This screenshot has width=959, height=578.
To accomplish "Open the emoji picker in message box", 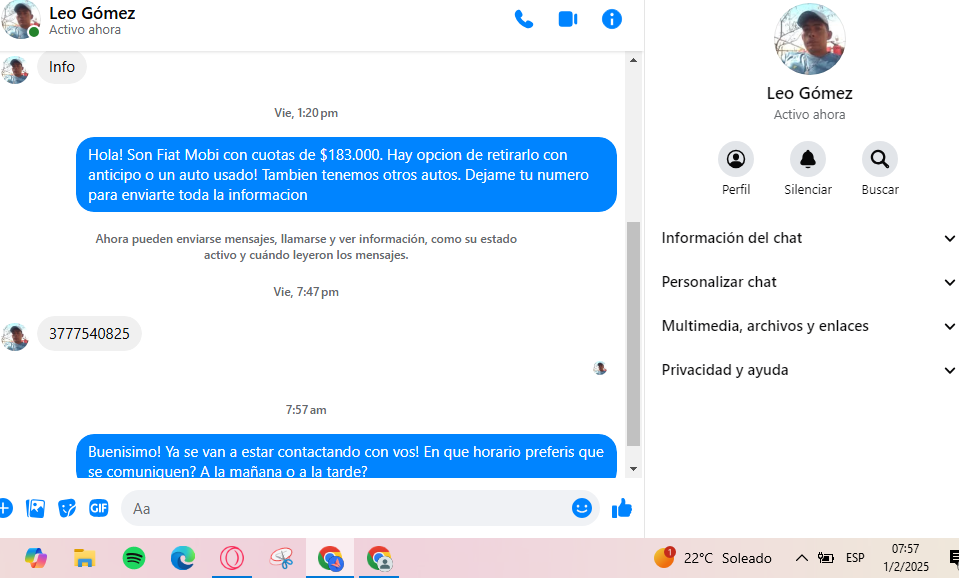I will point(582,508).
